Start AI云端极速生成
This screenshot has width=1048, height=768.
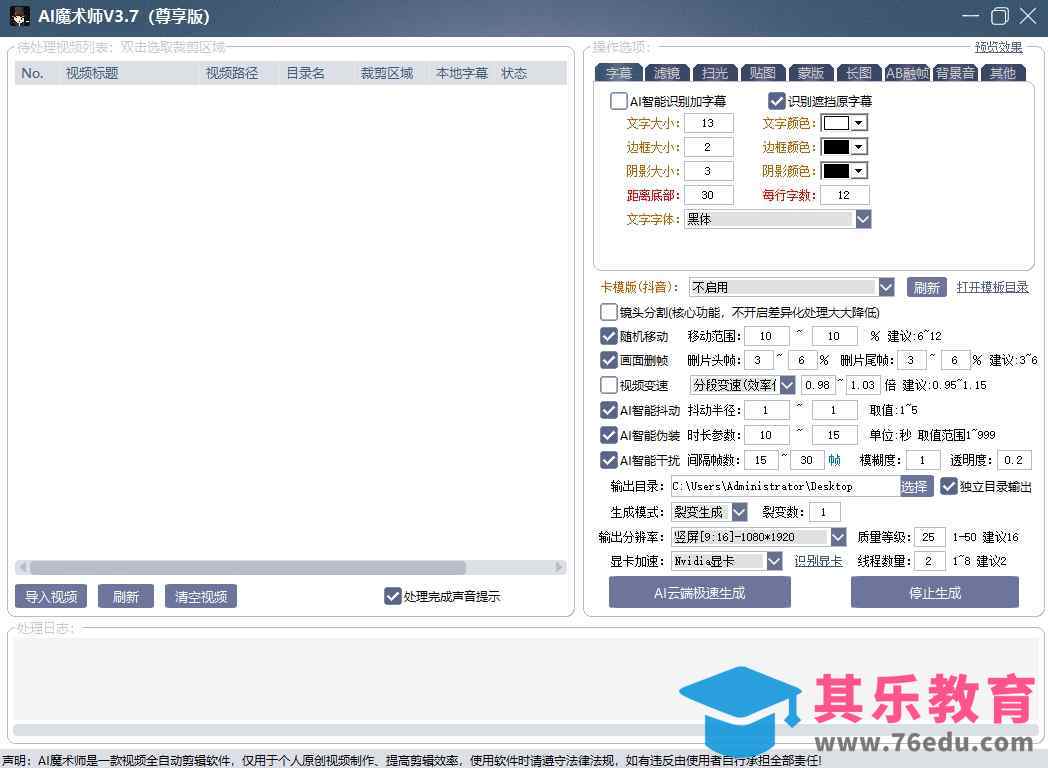[699, 592]
